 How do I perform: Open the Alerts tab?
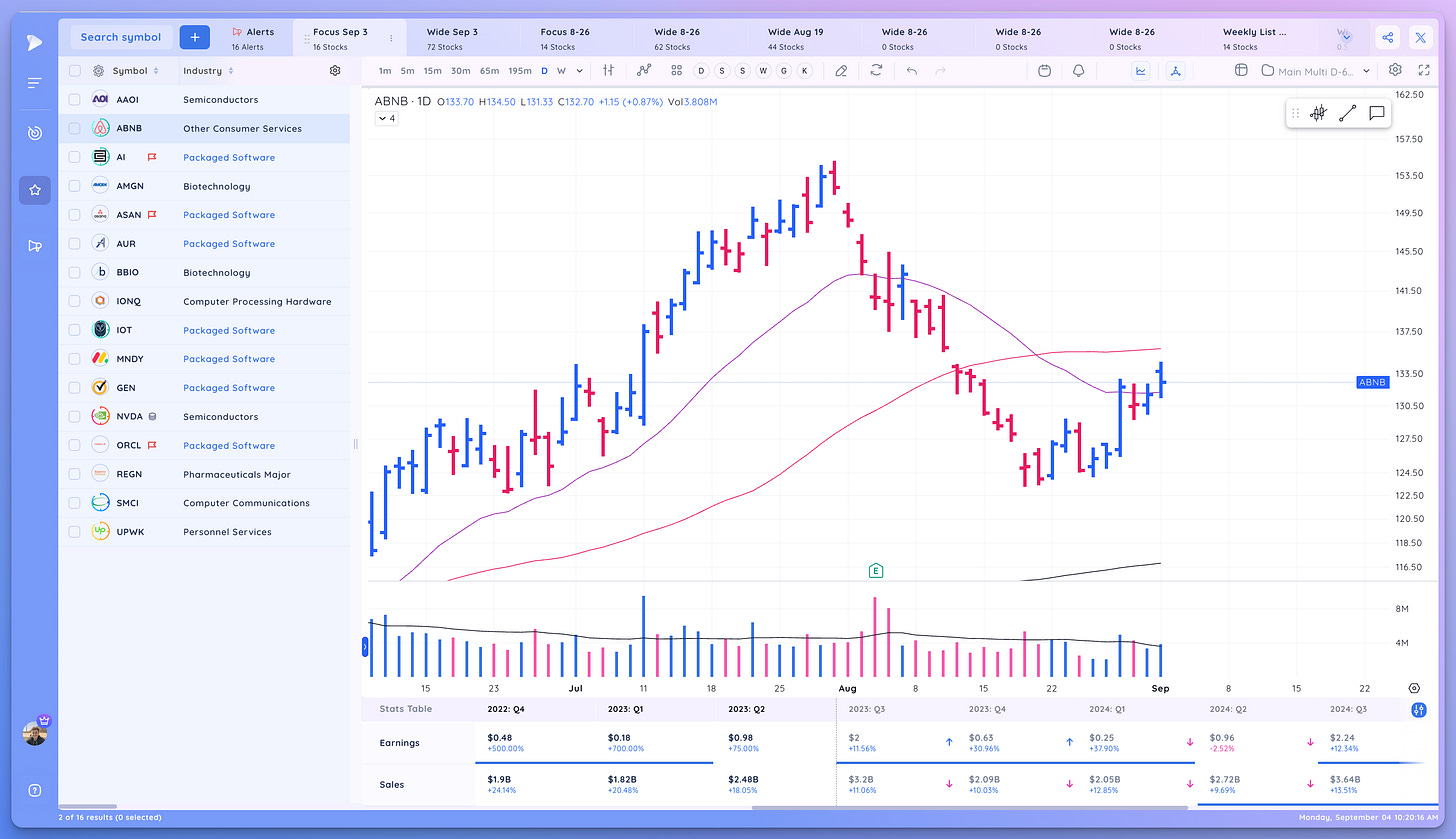[252, 38]
